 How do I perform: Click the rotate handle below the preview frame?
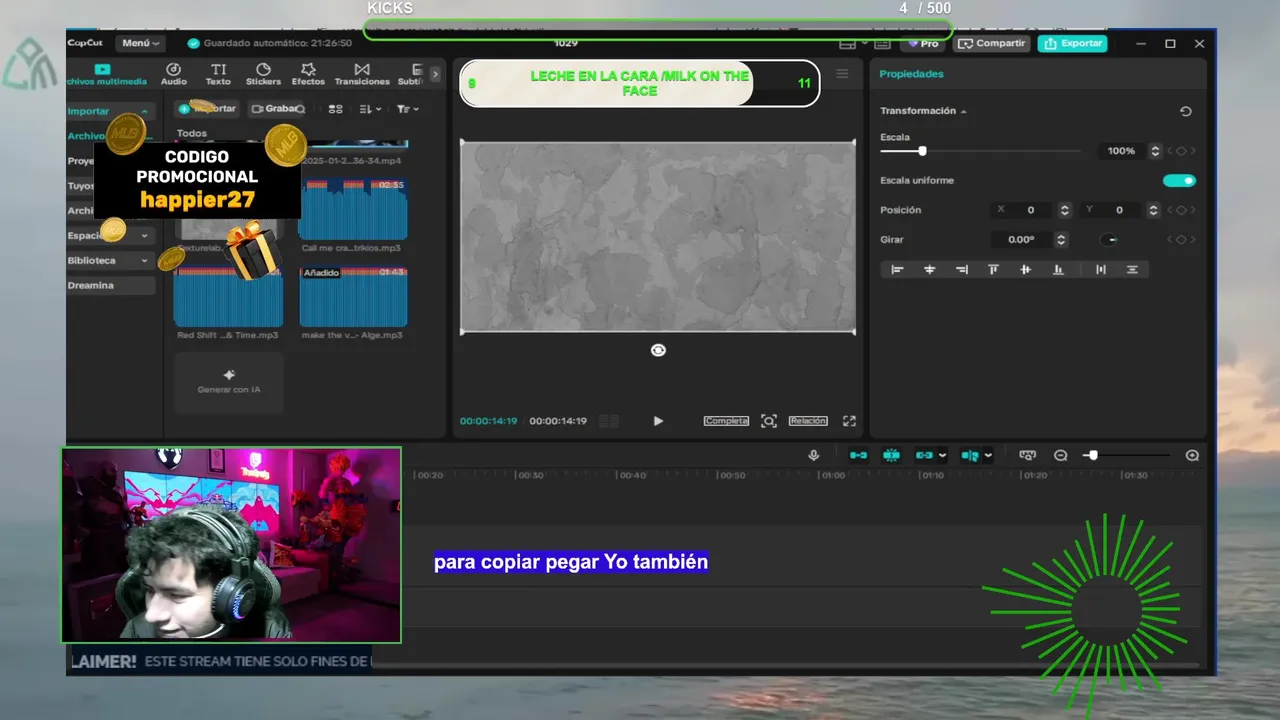tap(658, 350)
